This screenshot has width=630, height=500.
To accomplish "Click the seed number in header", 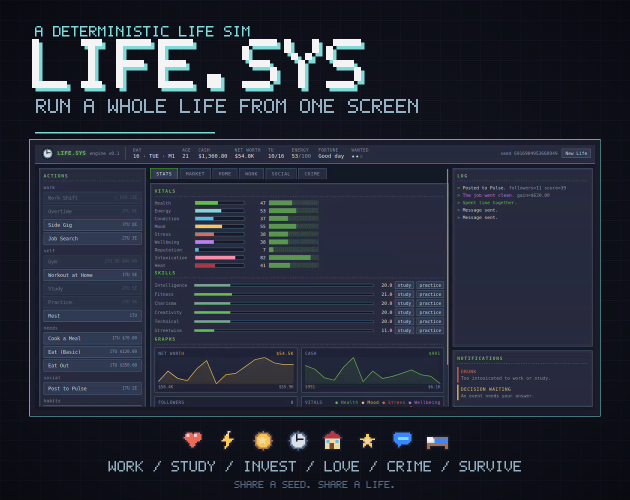I will [529, 153].
